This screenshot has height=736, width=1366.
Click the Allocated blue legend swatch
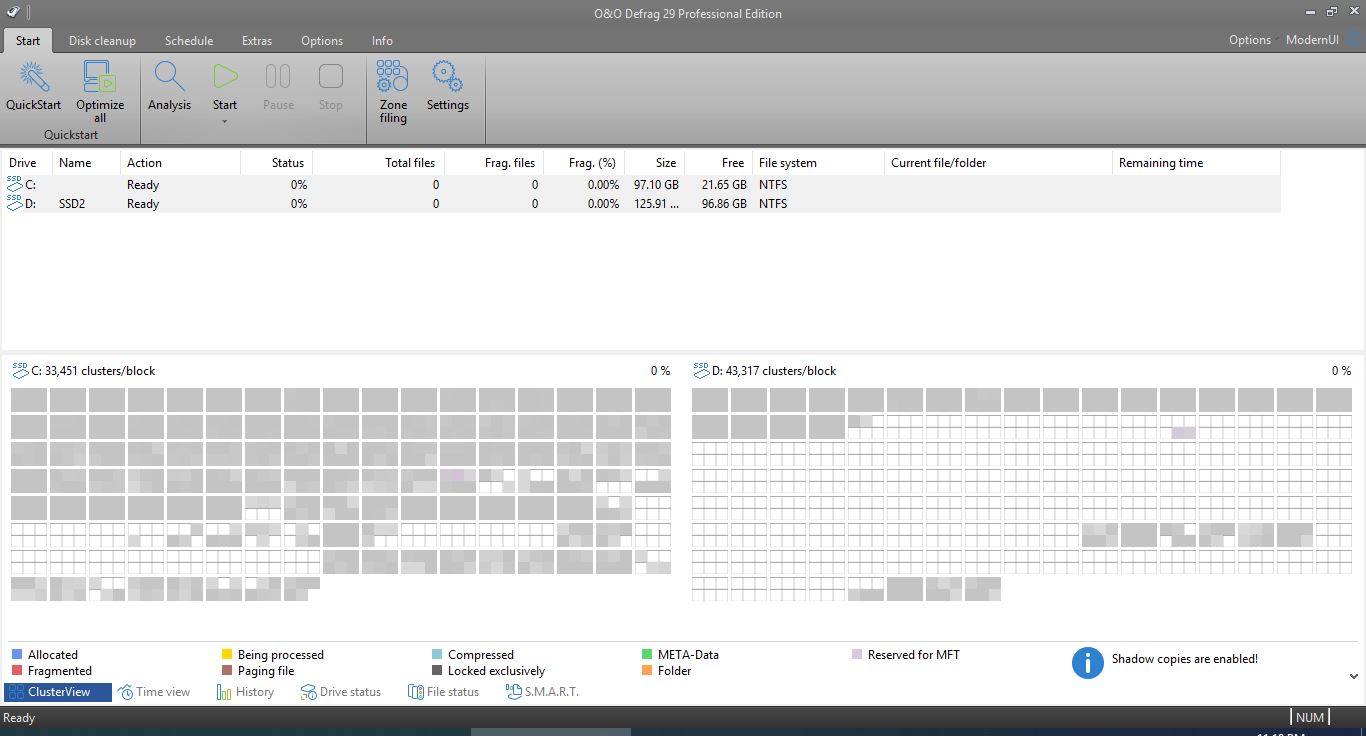point(16,655)
